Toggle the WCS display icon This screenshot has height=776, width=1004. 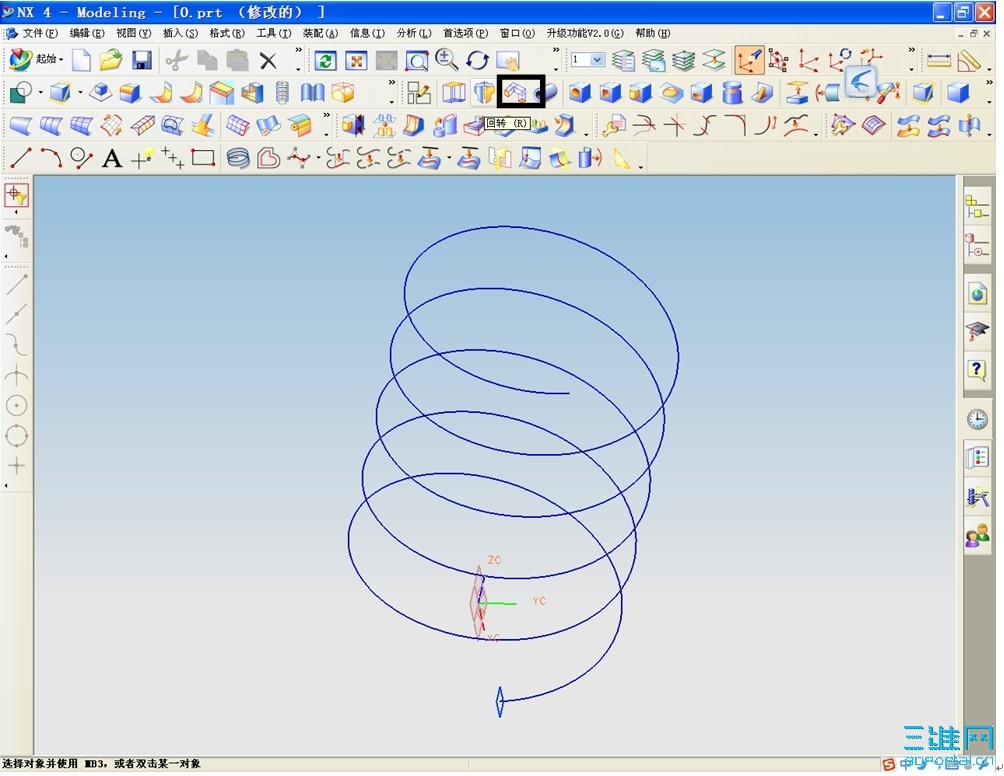pyautogui.click(x=749, y=61)
